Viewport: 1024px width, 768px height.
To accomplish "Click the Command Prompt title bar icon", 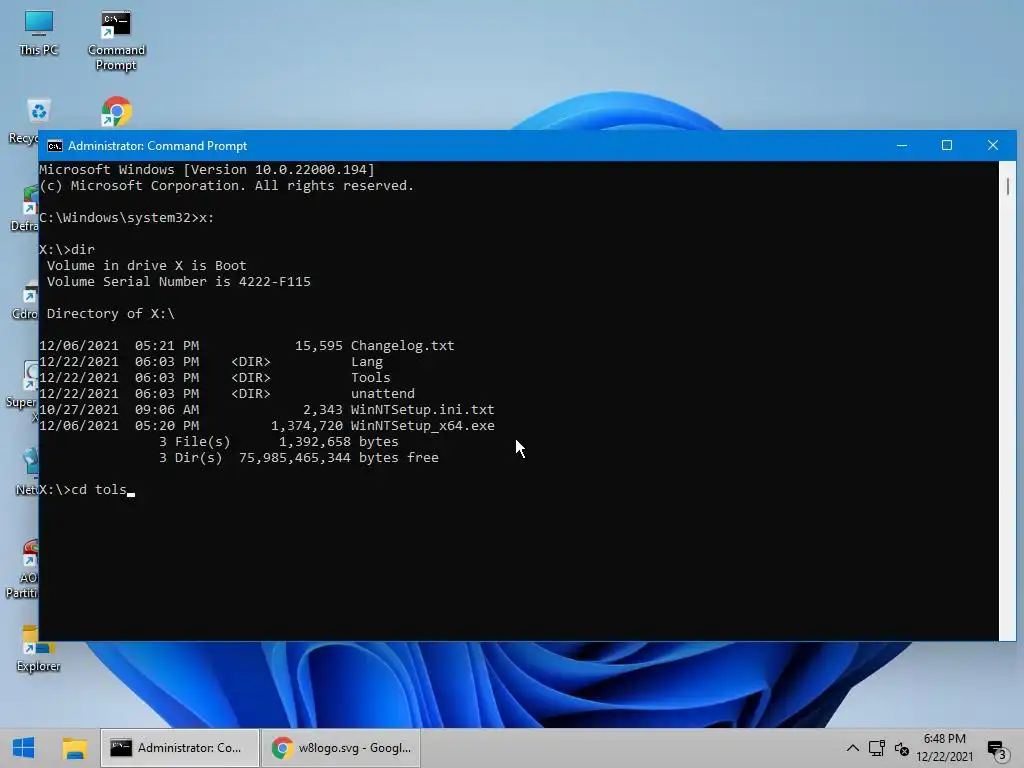I will [55, 146].
